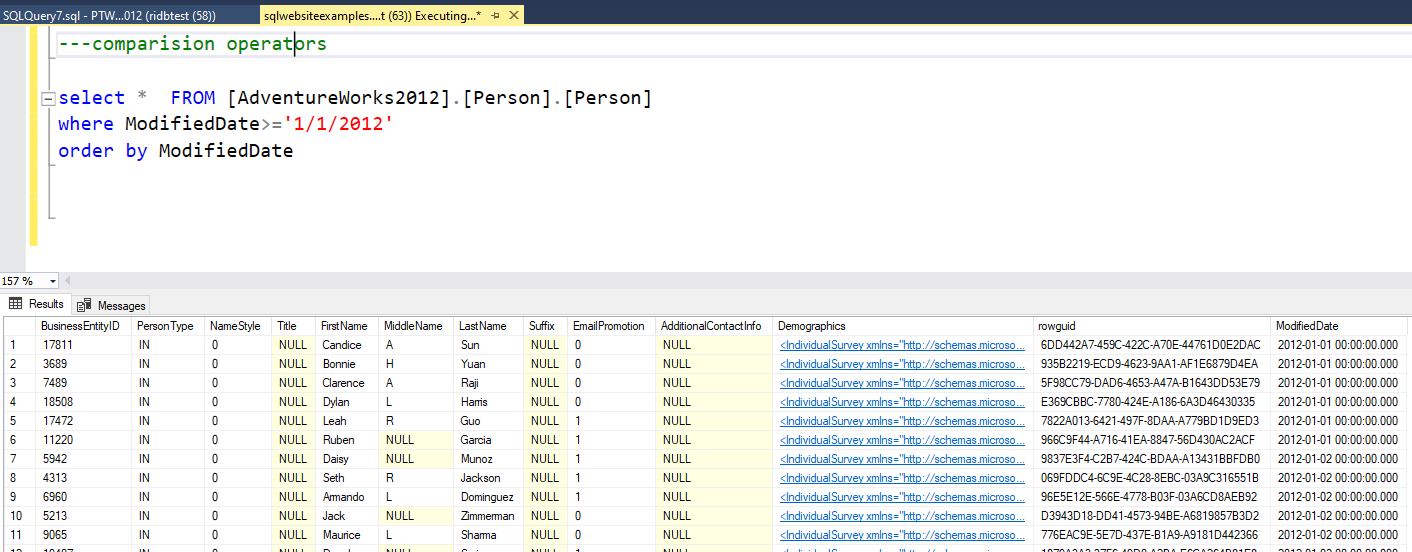Select the LastName column header
Image resolution: width=1412 pixels, height=552 pixels.
click(x=489, y=326)
